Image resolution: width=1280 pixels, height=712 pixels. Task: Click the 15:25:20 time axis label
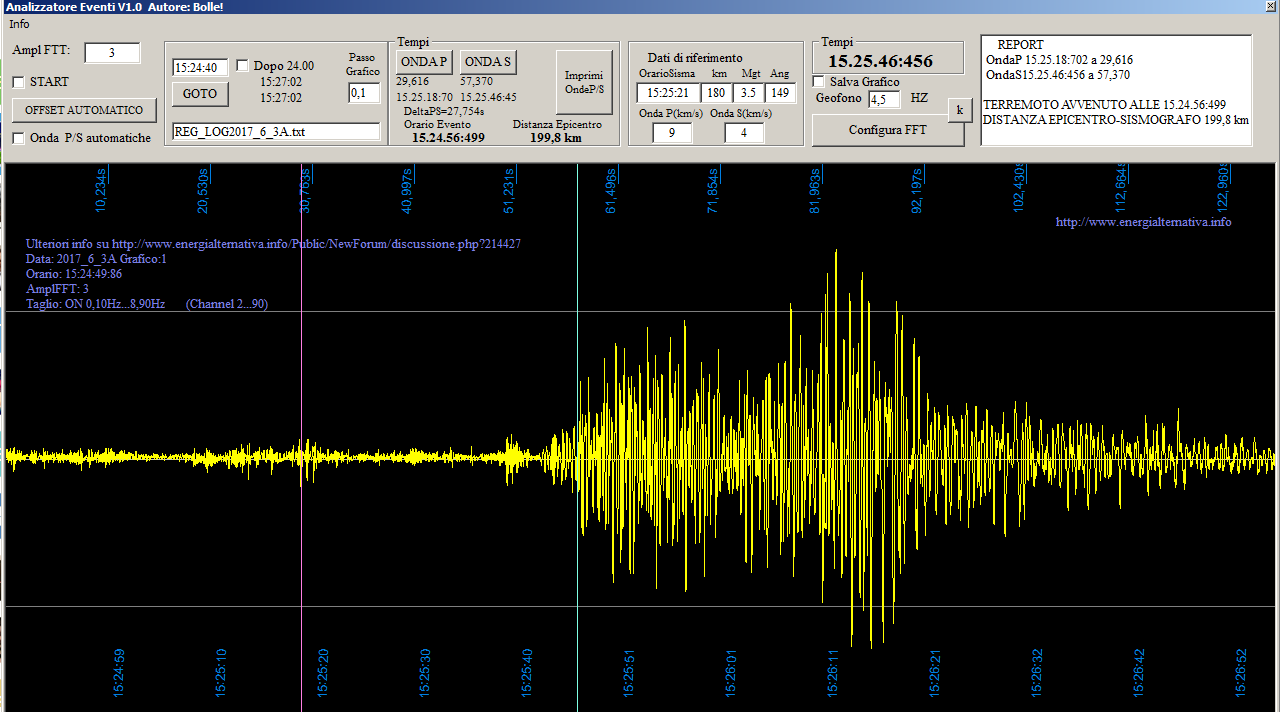coord(323,672)
